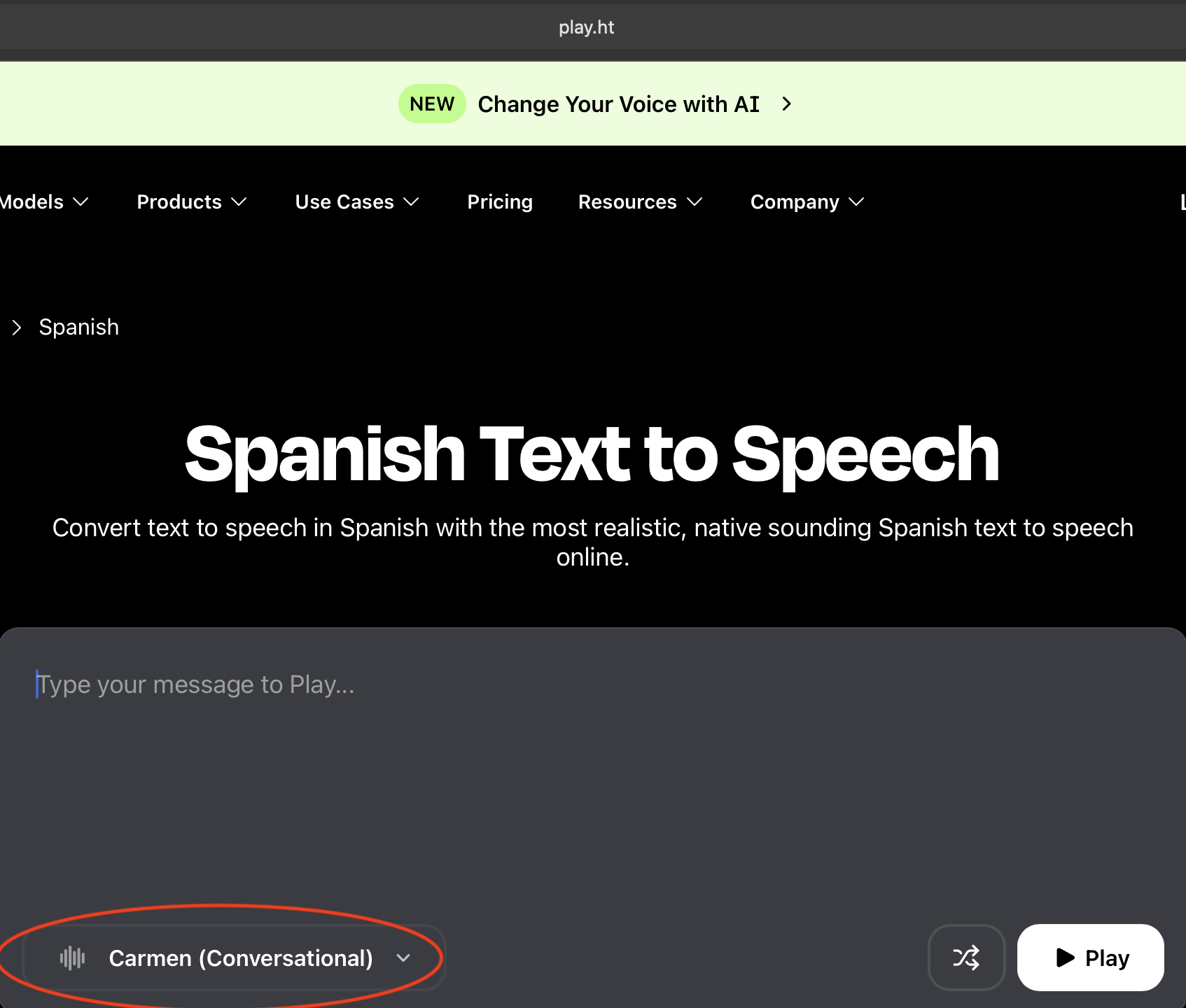1186x1008 pixels.
Task: Click the Play button
Action: (1091, 957)
